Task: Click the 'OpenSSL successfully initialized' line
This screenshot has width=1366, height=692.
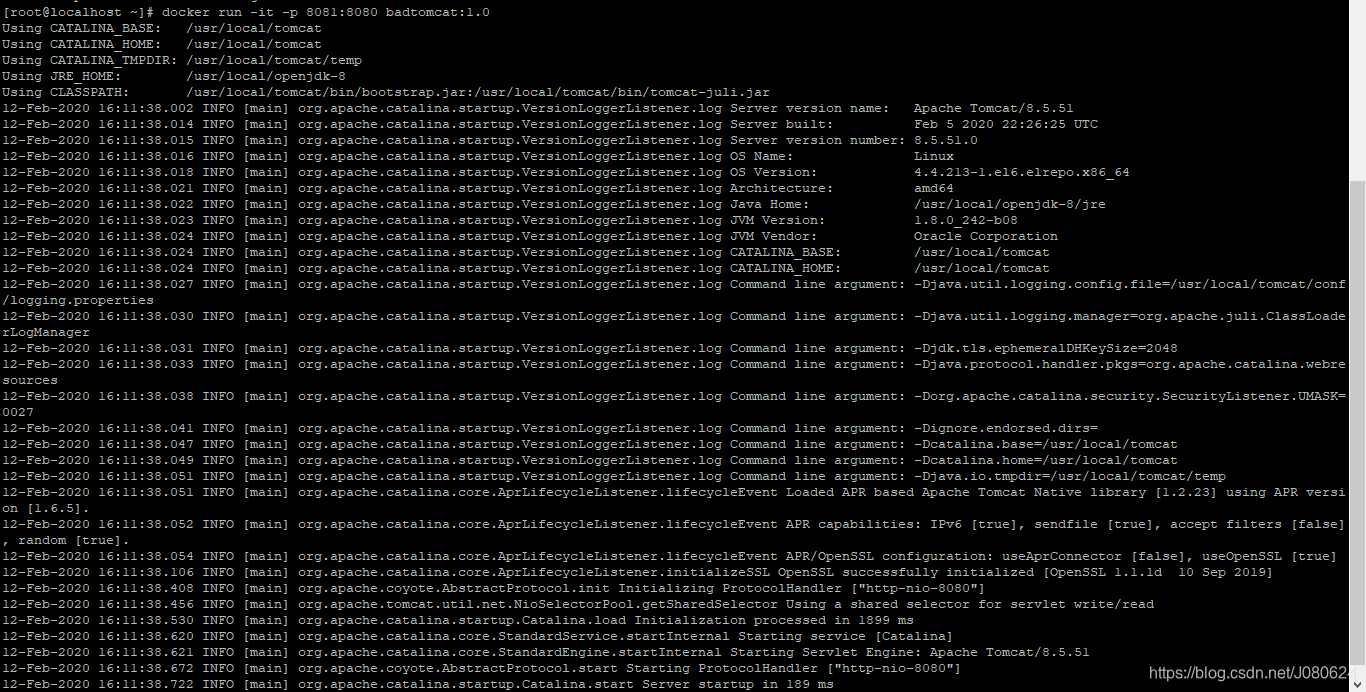Action: pyautogui.click(x=638, y=572)
